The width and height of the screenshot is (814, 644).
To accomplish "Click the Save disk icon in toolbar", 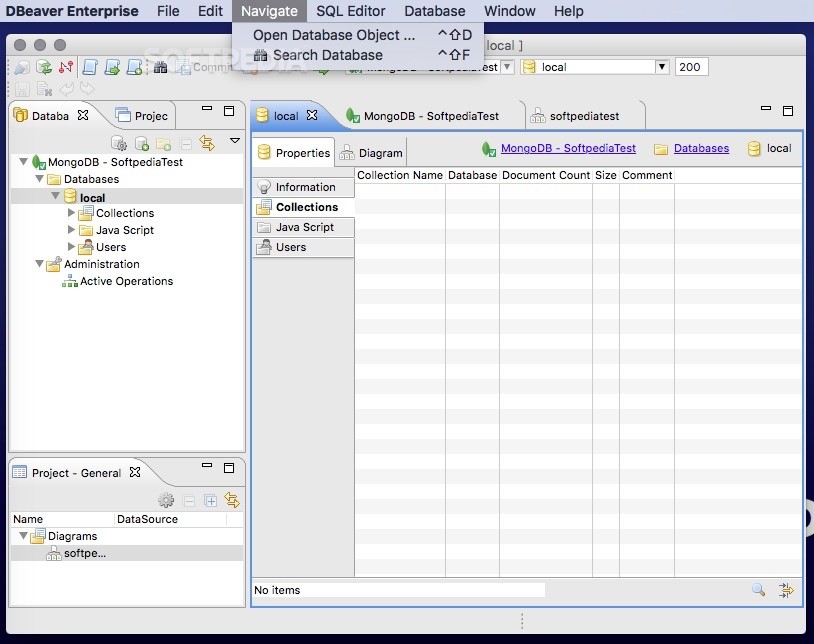I will (x=22, y=89).
